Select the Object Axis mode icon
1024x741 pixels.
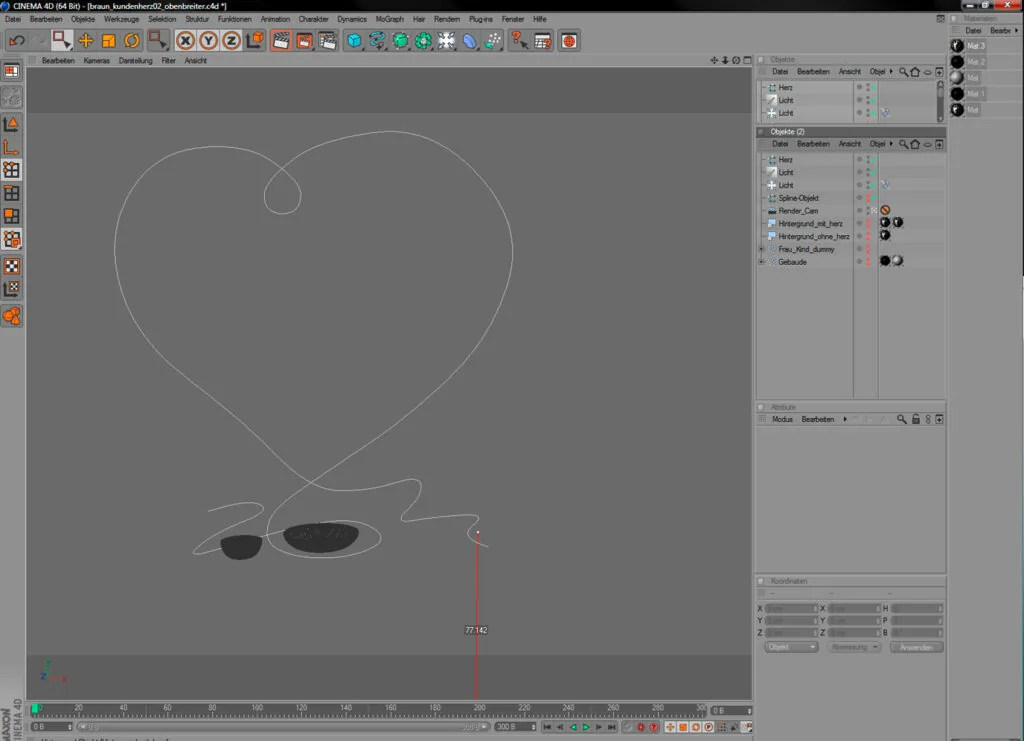[x=12, y=147]
